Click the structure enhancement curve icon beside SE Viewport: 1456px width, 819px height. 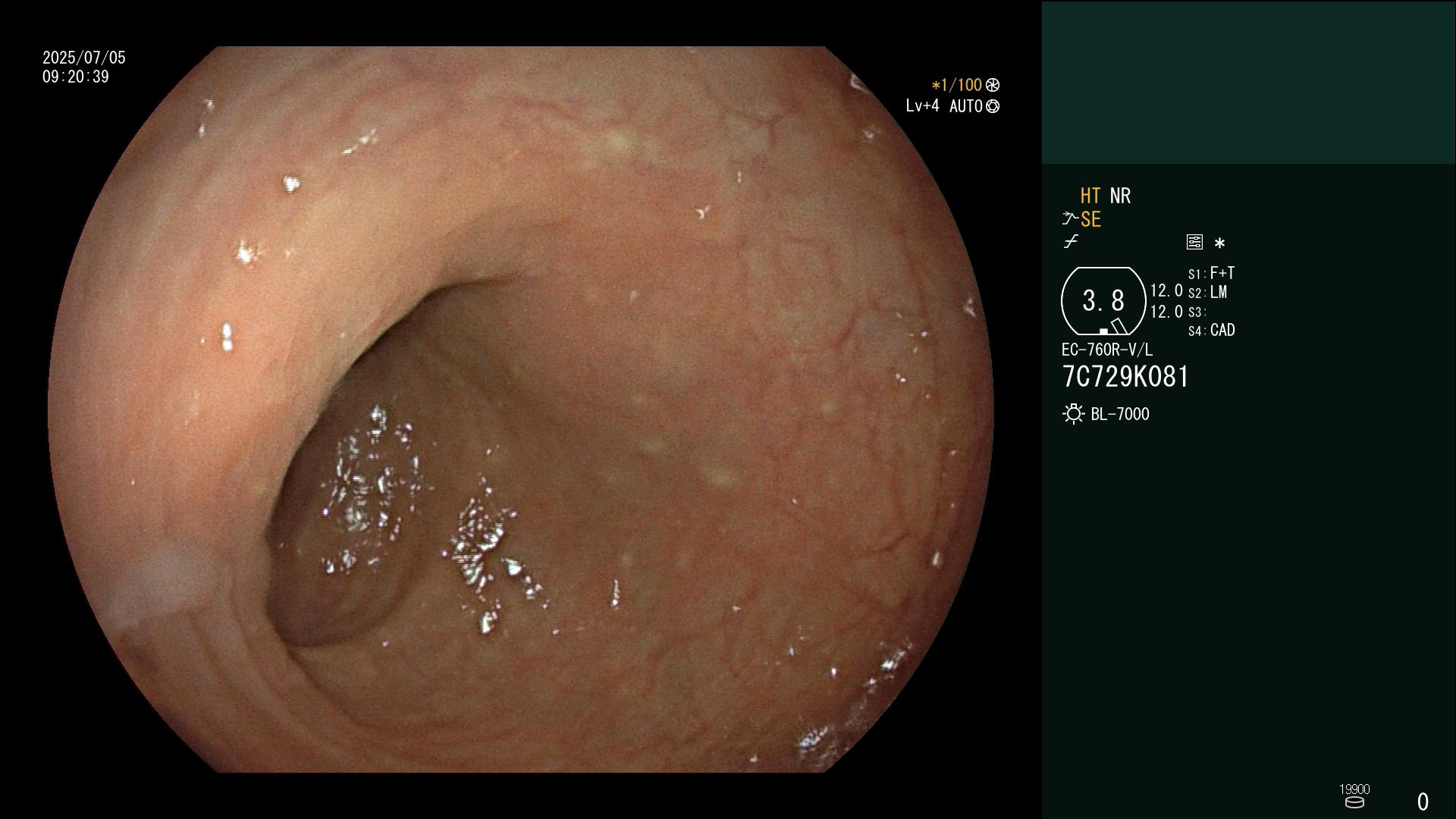pos(1070,219)
